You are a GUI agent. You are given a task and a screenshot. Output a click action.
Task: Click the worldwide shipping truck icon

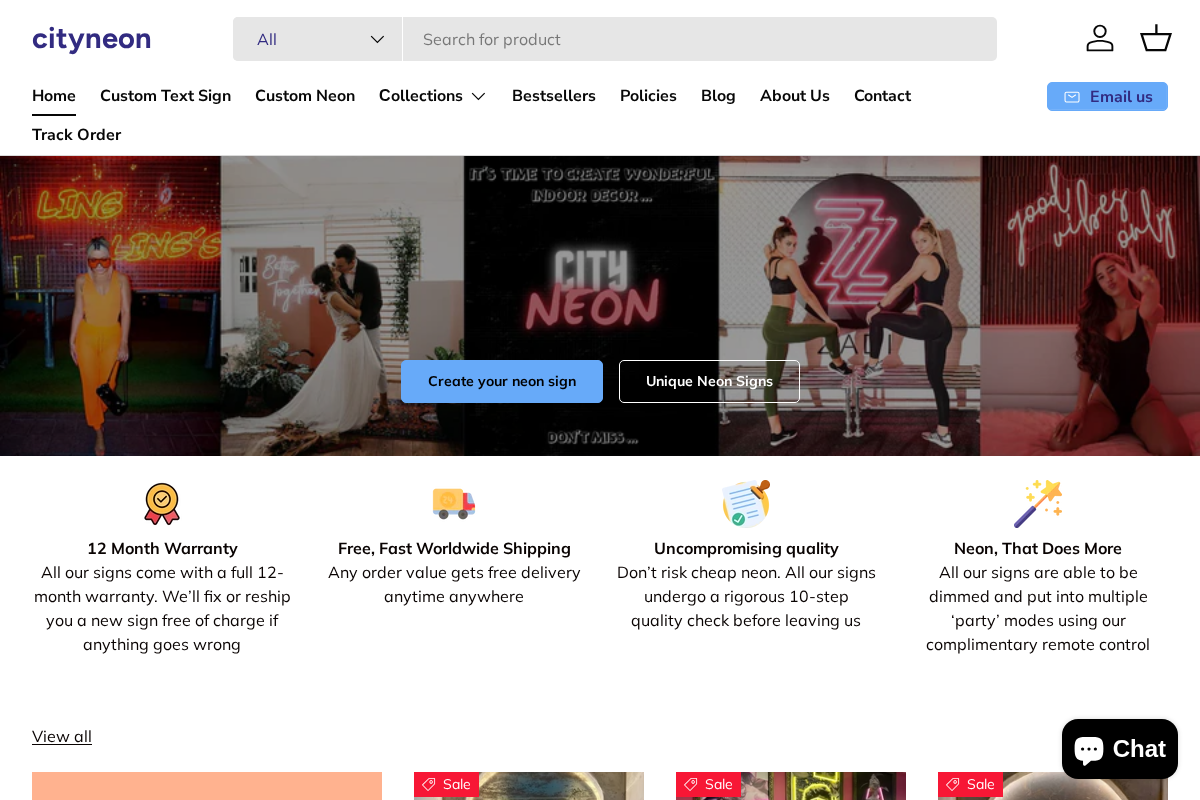pyautogui.click(x=454, y=503)
